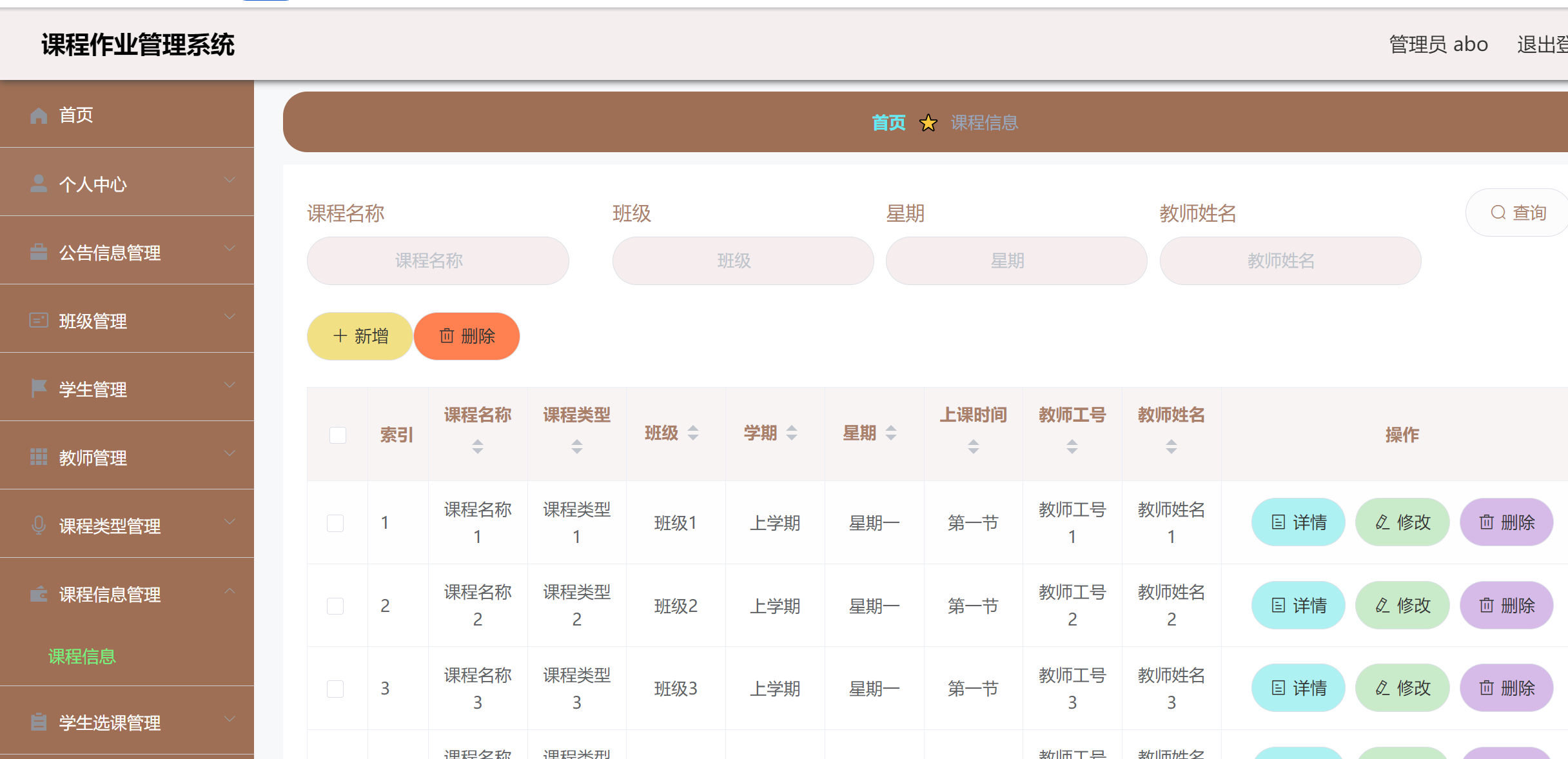Select the 首页 home icon in sidebar
The height and width of the screenshot is (759, 1568).
(x=38, y=115)
